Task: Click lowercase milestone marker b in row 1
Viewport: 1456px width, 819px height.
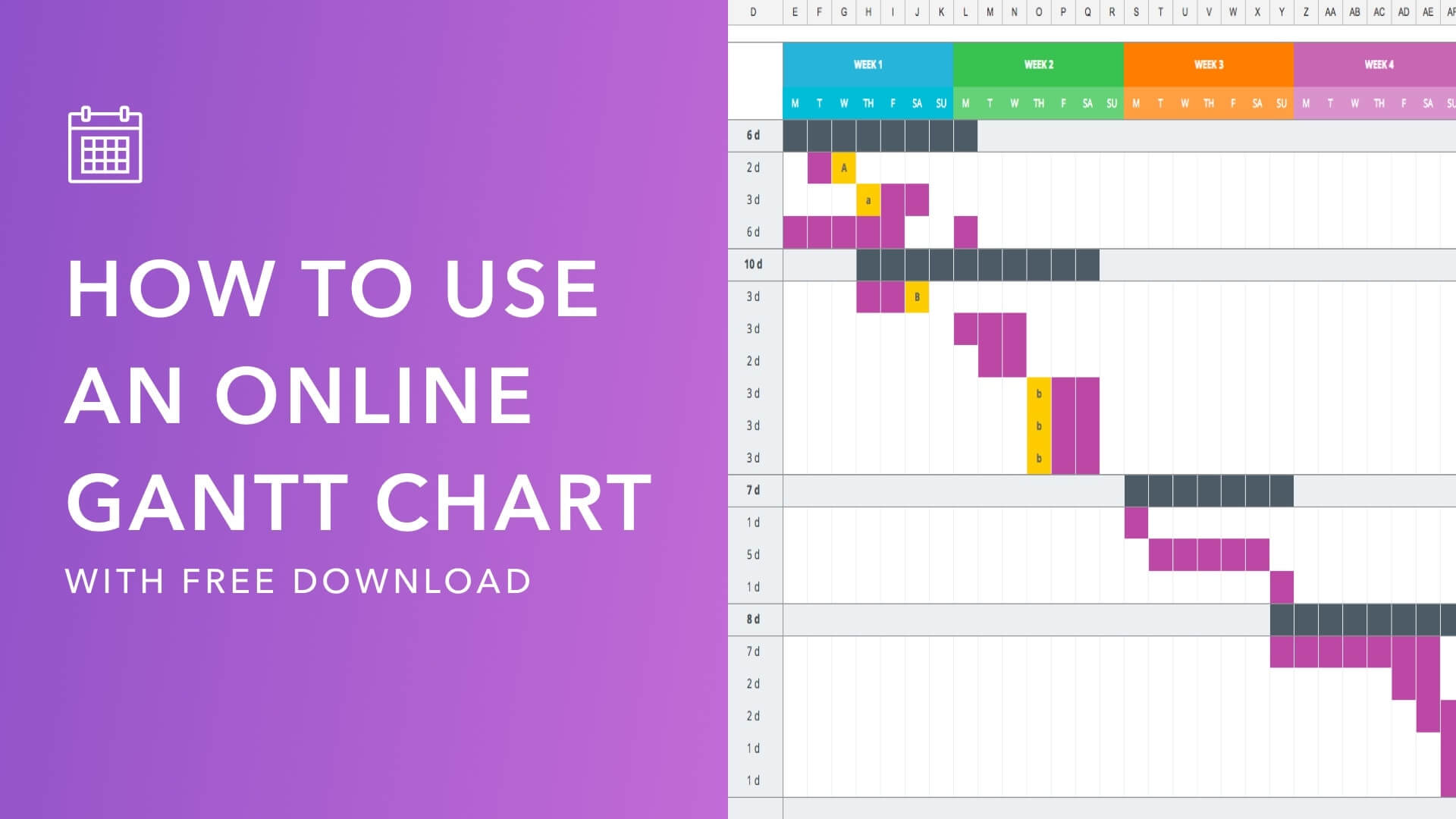Action: pos(1037,392)
